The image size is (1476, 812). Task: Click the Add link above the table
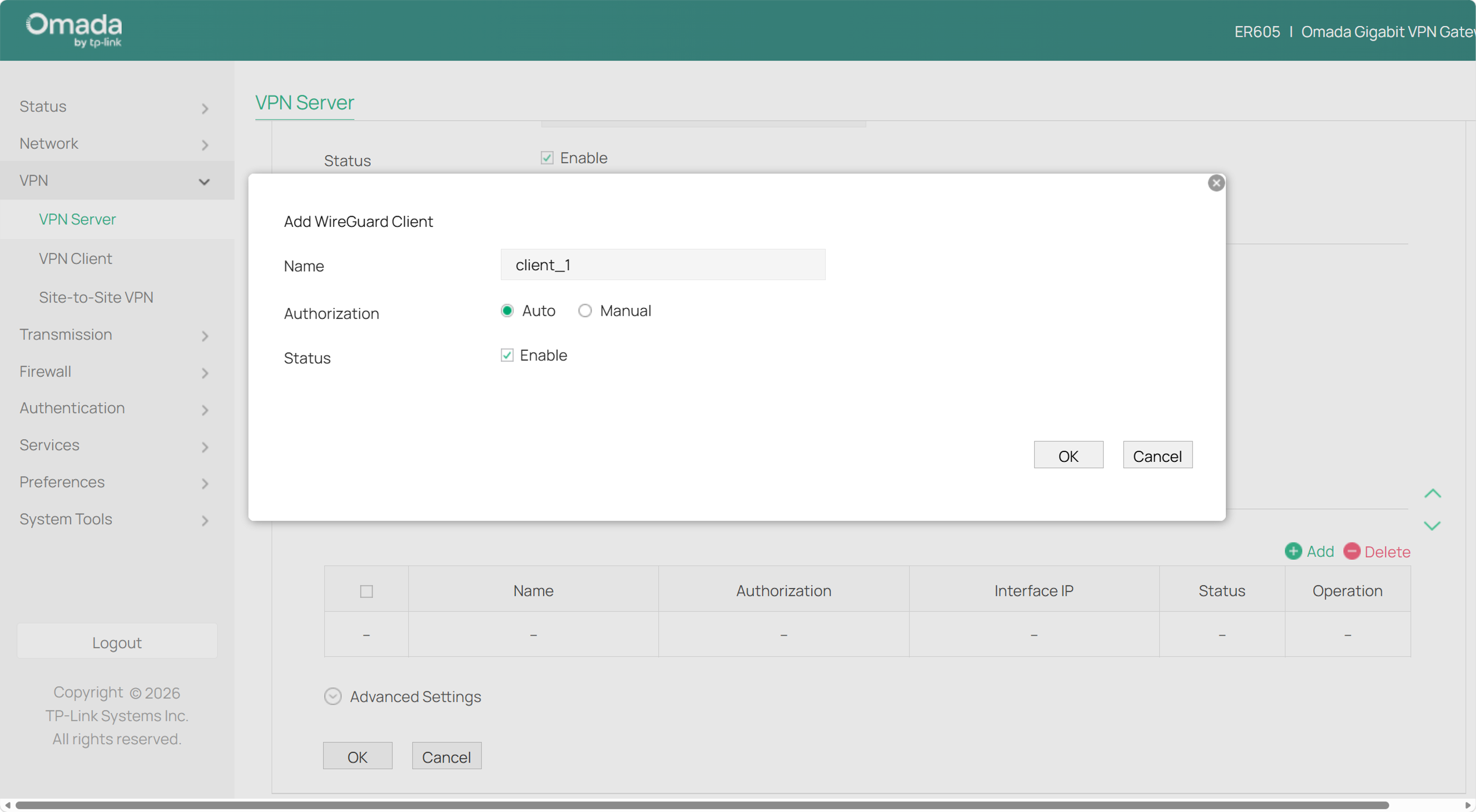click(x=1320, y=551)
